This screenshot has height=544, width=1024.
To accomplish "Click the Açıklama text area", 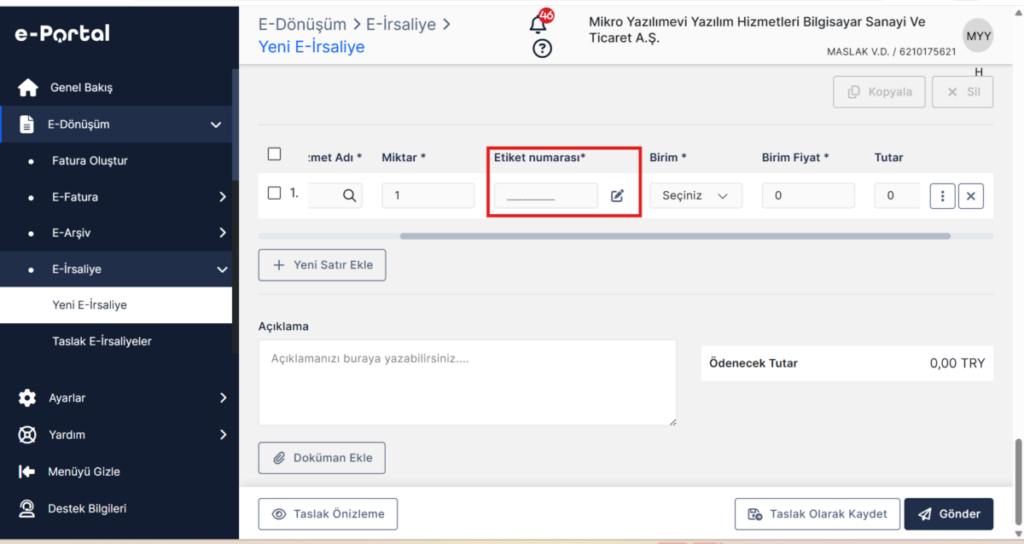I will coord(468,383).
